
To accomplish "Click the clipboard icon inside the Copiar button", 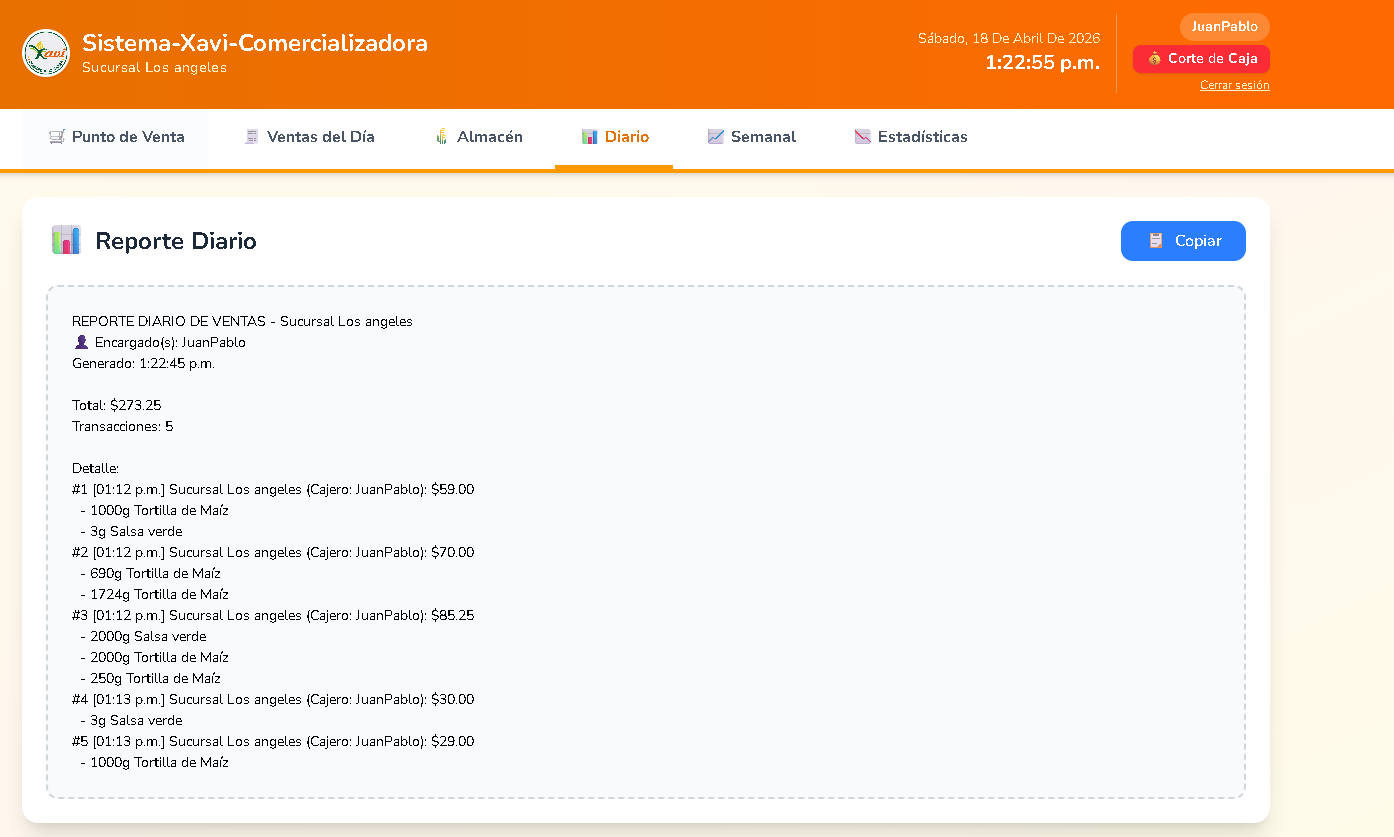I will (x=1156, y=240).
